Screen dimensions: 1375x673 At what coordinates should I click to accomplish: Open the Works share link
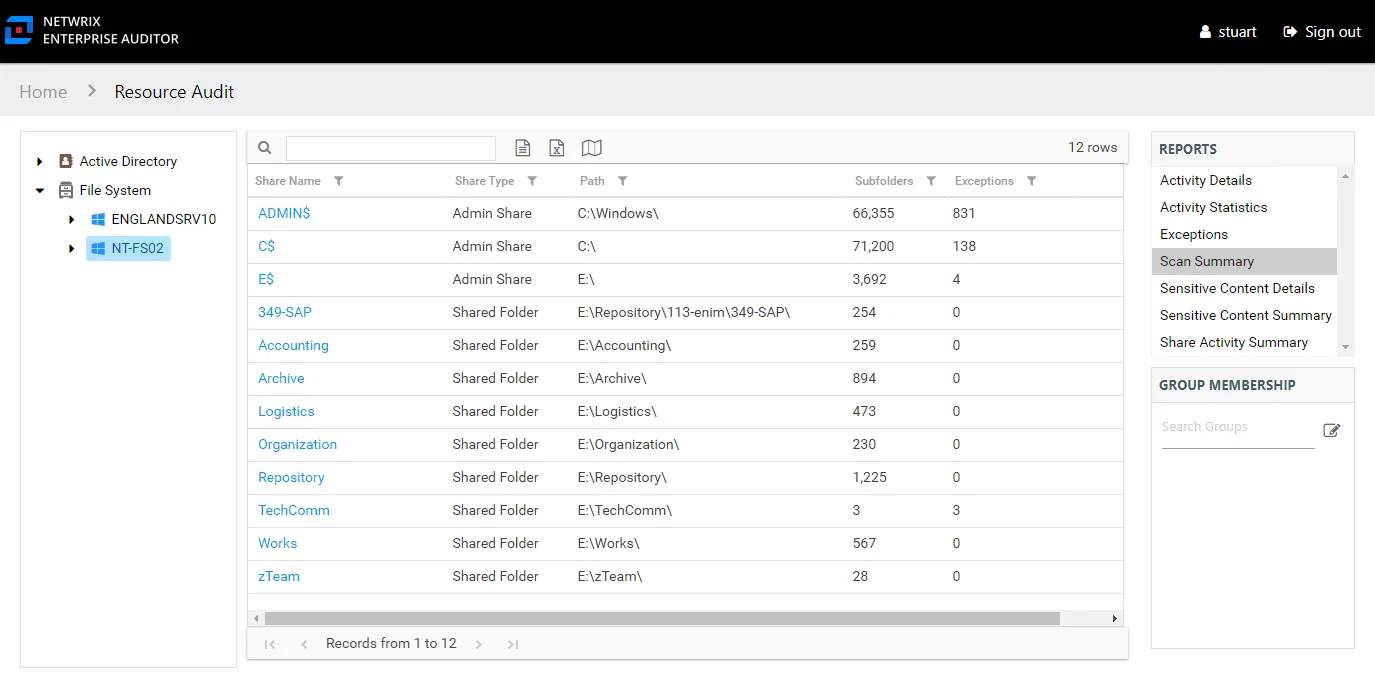277,543
